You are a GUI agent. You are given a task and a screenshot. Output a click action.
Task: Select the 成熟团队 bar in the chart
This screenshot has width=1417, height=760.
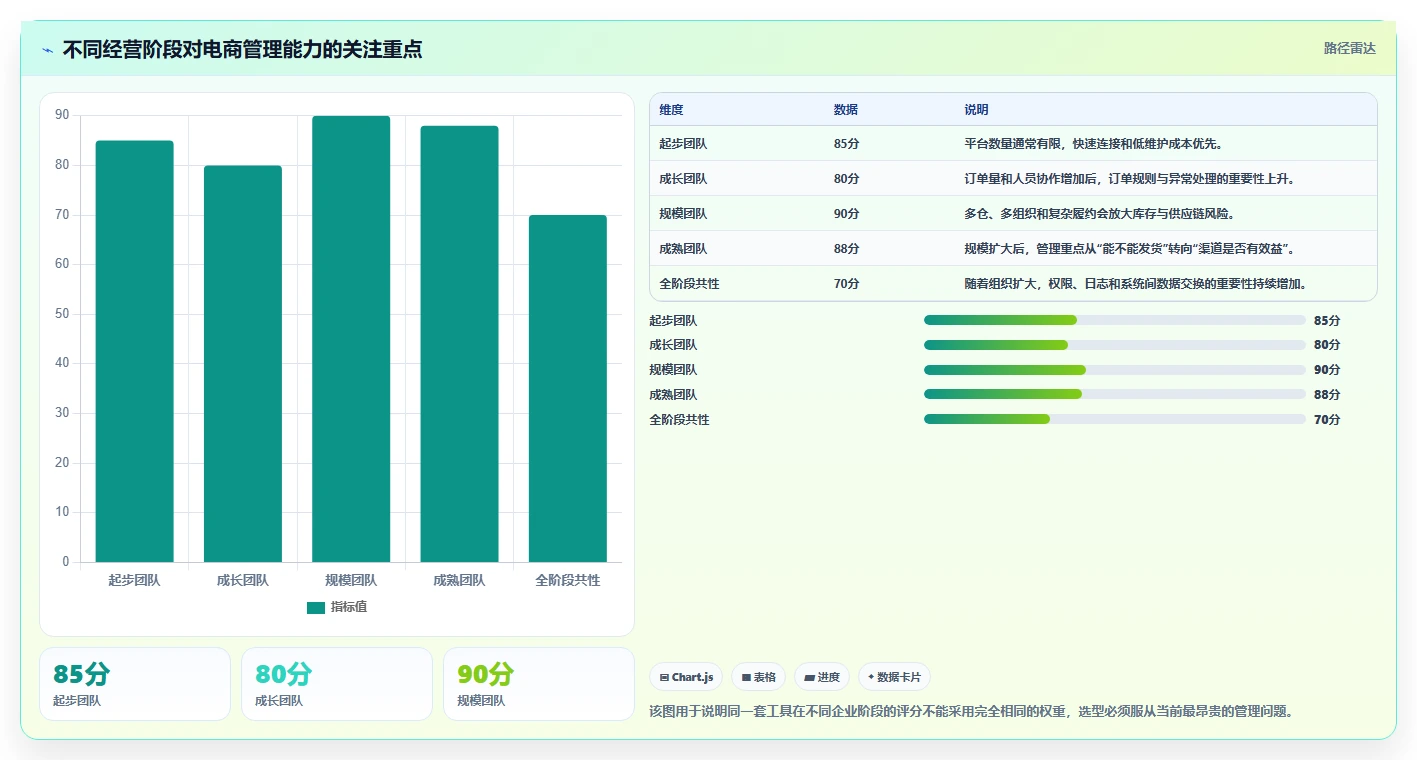[x=459, y=344]
